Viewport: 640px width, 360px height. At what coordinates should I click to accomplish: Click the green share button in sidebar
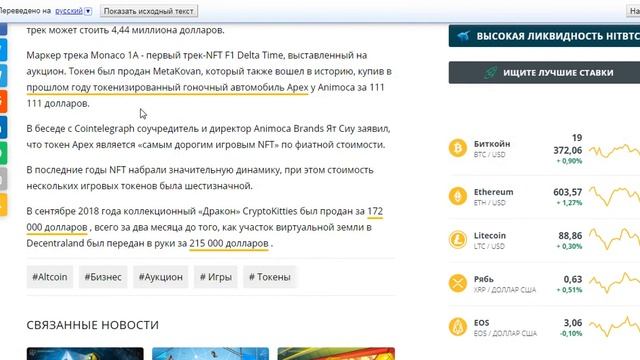tap(3, 153)
